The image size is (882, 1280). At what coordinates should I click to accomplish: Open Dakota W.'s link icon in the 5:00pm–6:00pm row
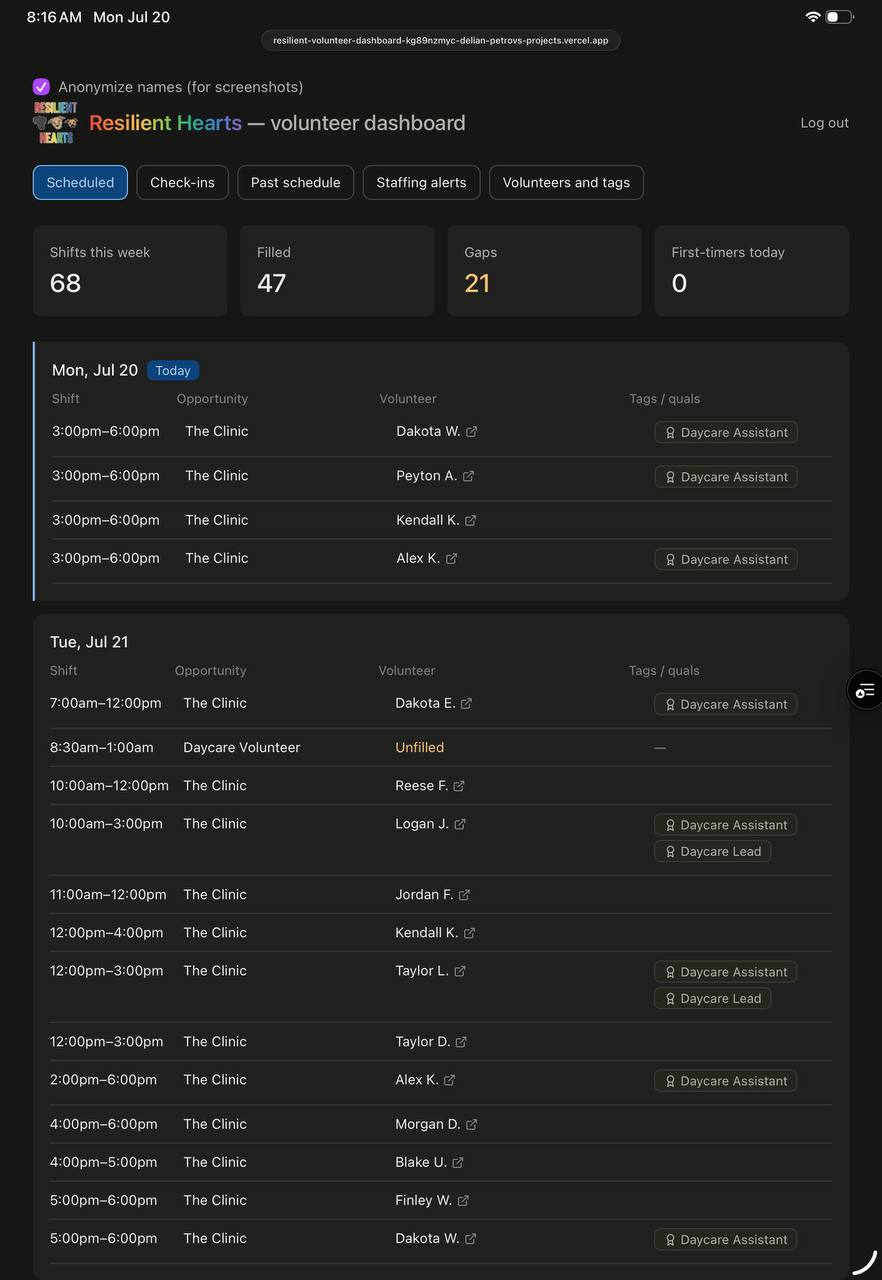(x=470, y=1238)
